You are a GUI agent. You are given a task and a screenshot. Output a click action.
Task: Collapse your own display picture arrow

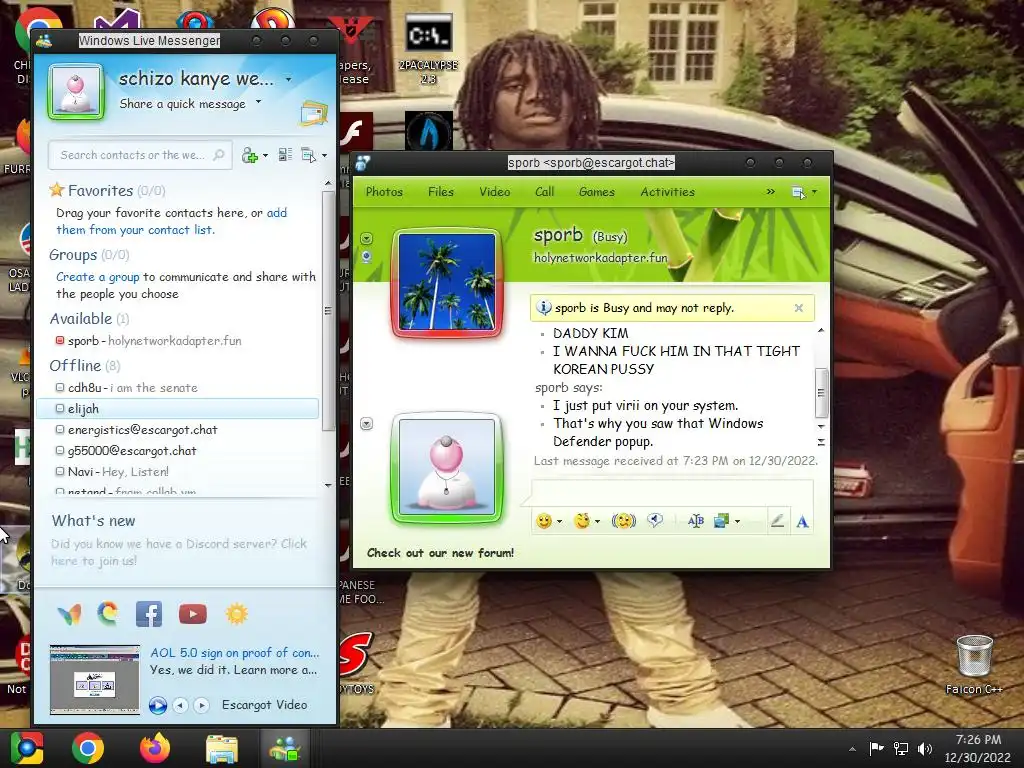tap(366, 424)
